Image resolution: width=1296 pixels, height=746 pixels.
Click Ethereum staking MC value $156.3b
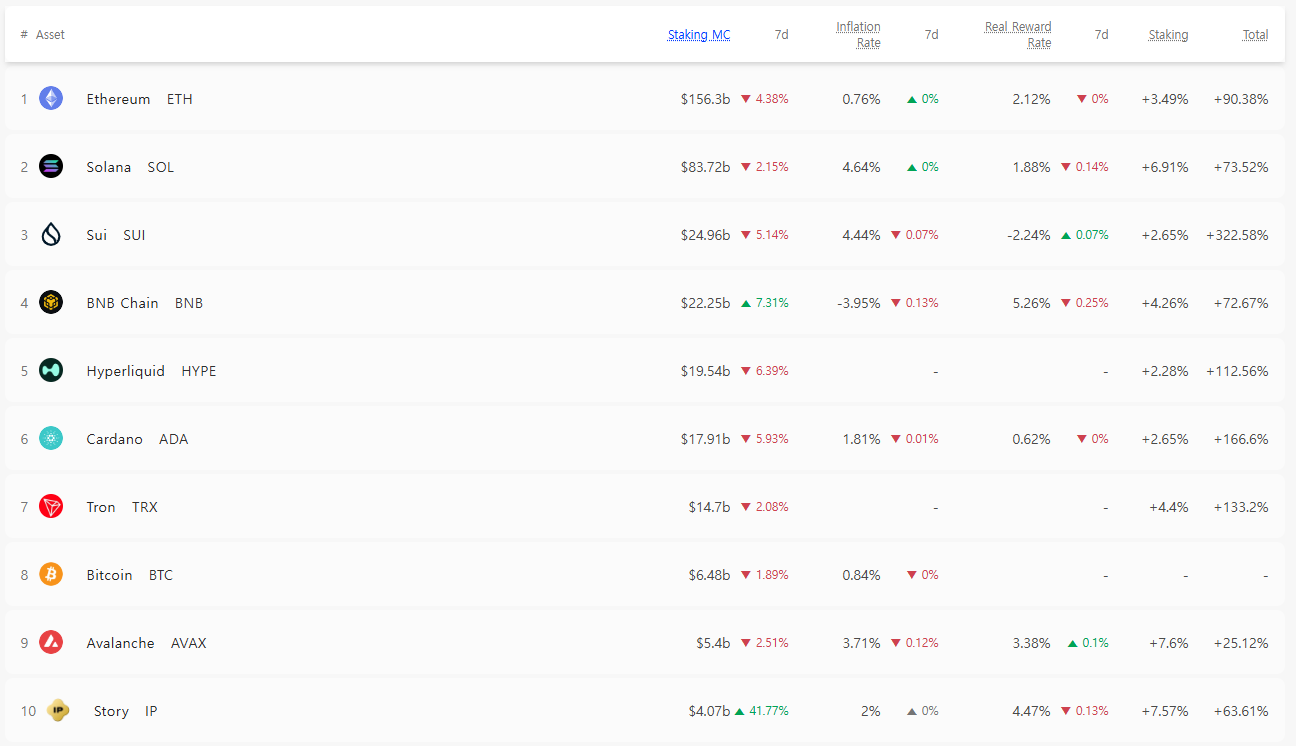[706, 99]
